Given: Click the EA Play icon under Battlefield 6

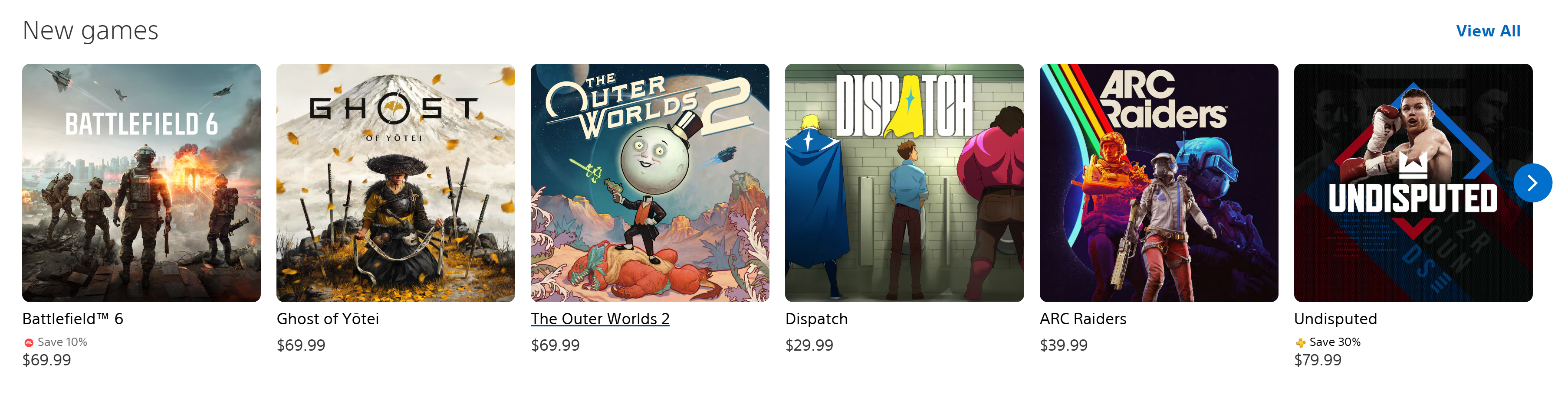Looking at the screenshot, I should pyautogui.click(x=29, y=342).
